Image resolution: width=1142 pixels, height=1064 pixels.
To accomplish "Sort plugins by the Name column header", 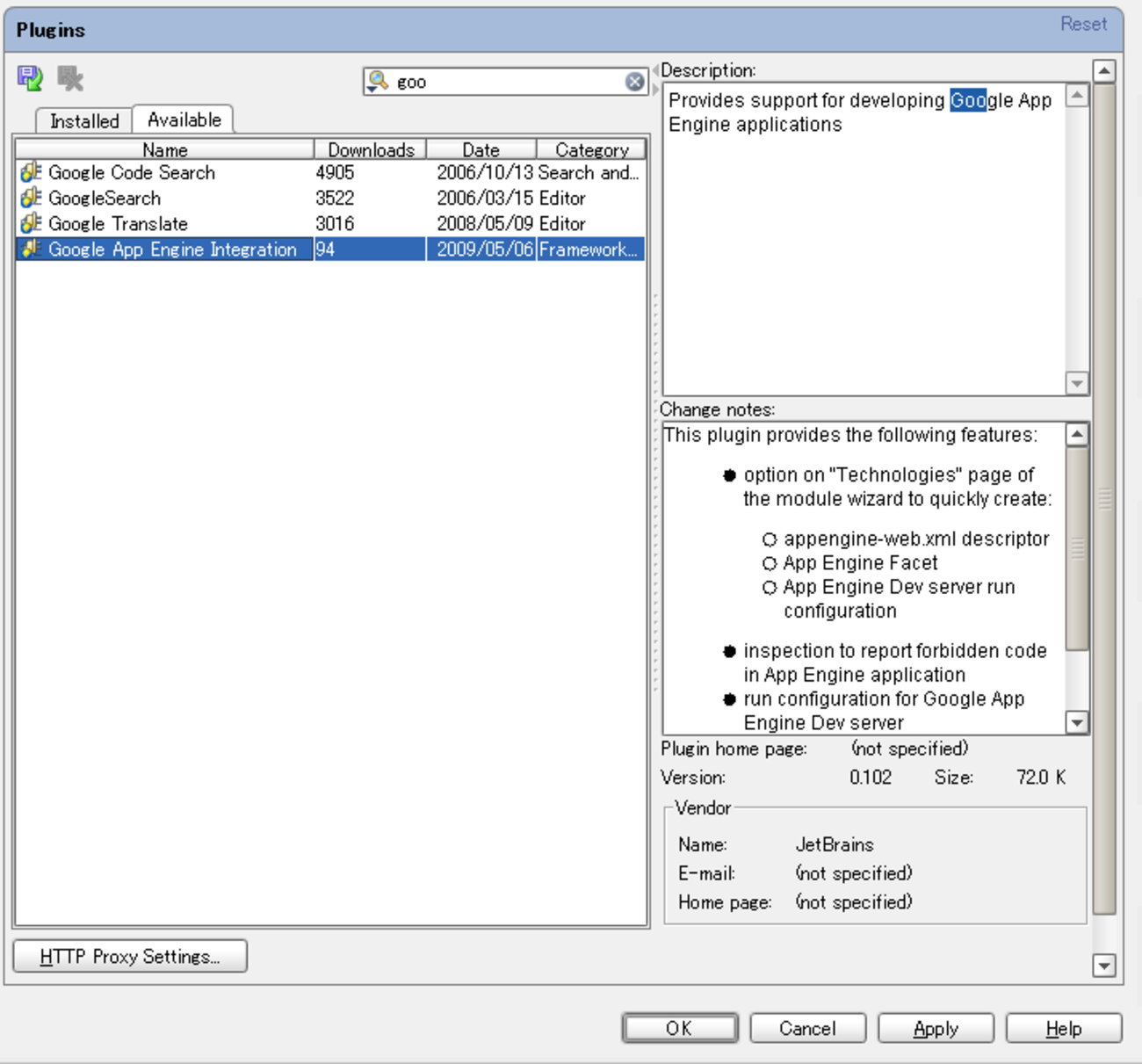I will coord(165,149).
